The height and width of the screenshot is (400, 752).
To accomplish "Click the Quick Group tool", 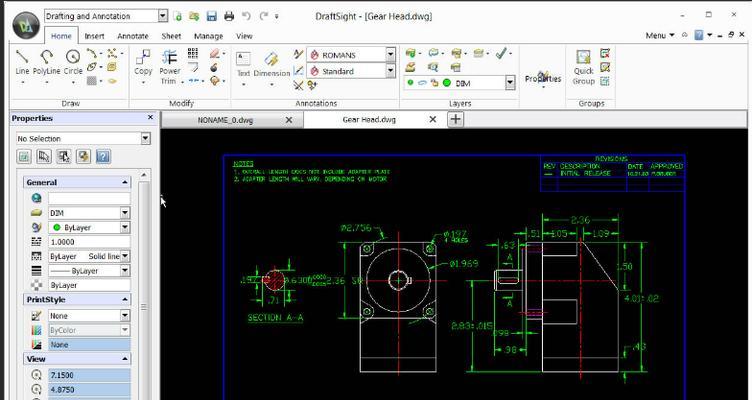I will 583,68.
